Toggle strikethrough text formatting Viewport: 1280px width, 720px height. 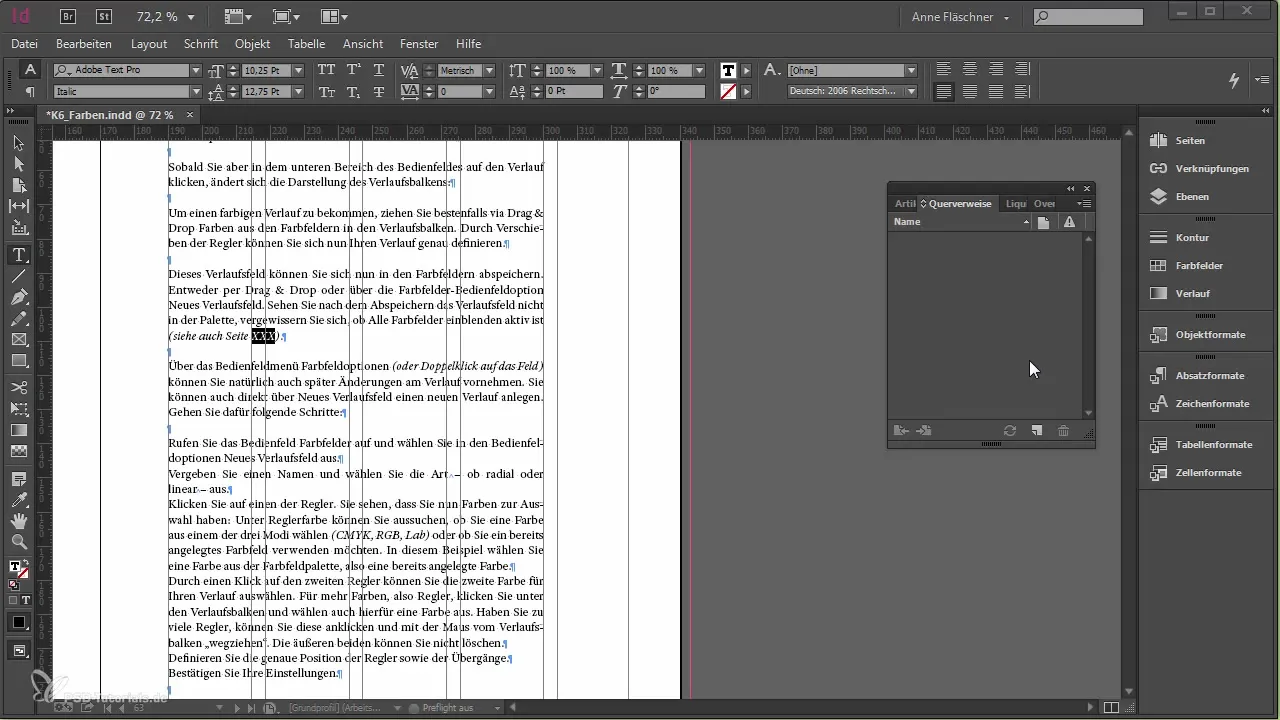(x=378, y=92)
